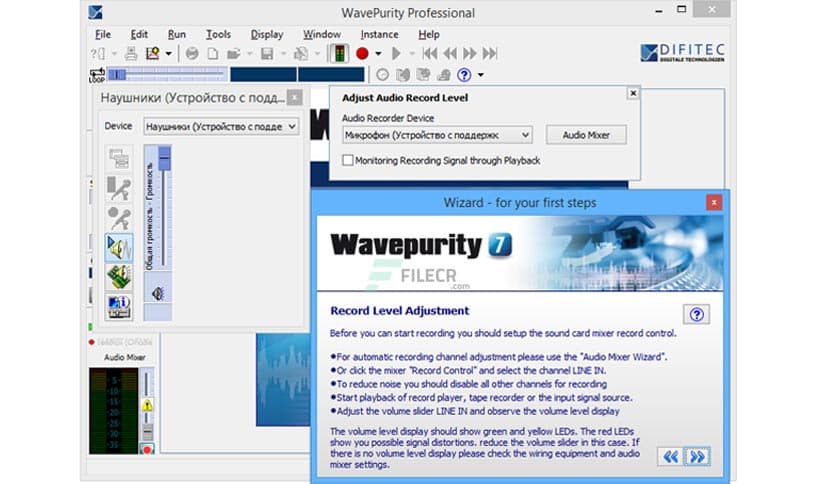The width and height of the screenshot is (836, 484).
Task: Click the DIFITEC logo in top right
Action: 682,53
